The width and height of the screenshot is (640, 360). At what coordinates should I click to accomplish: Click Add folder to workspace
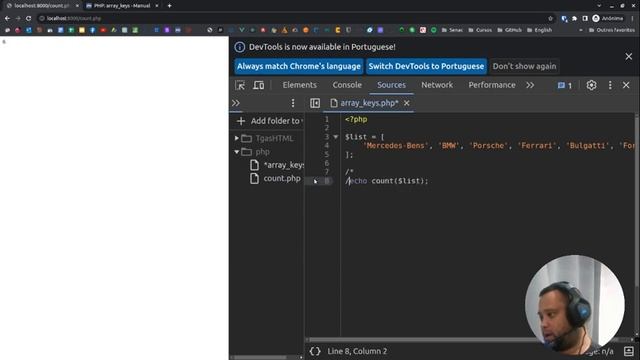point(269,121)
